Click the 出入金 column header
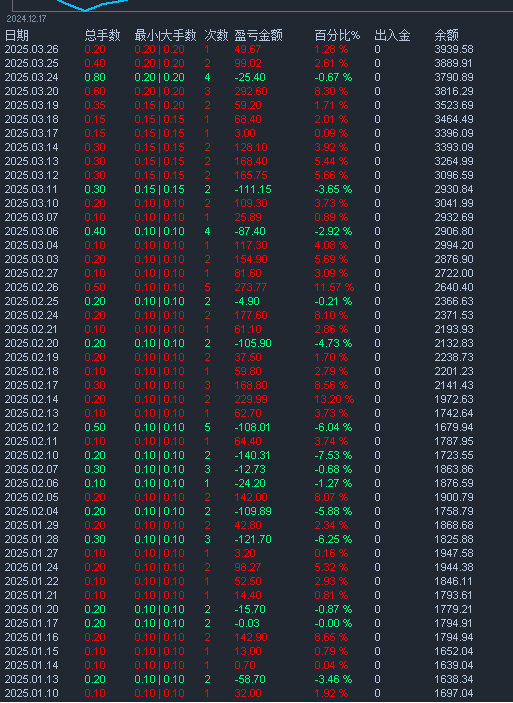513x703 pixels. coord(392,35)
